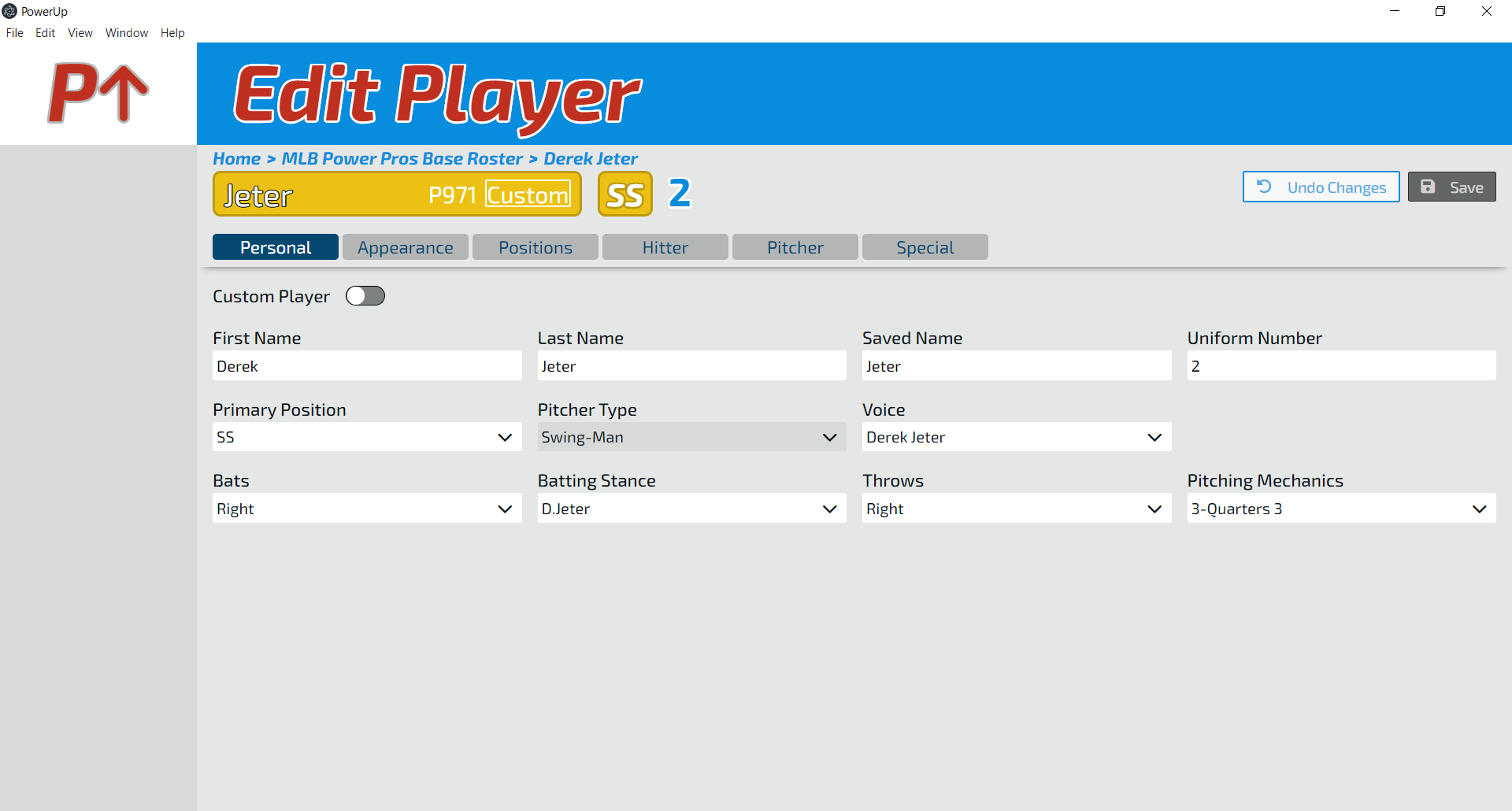
Task: Click the Uniform Number input field
Action: (x=1341, y=366)
